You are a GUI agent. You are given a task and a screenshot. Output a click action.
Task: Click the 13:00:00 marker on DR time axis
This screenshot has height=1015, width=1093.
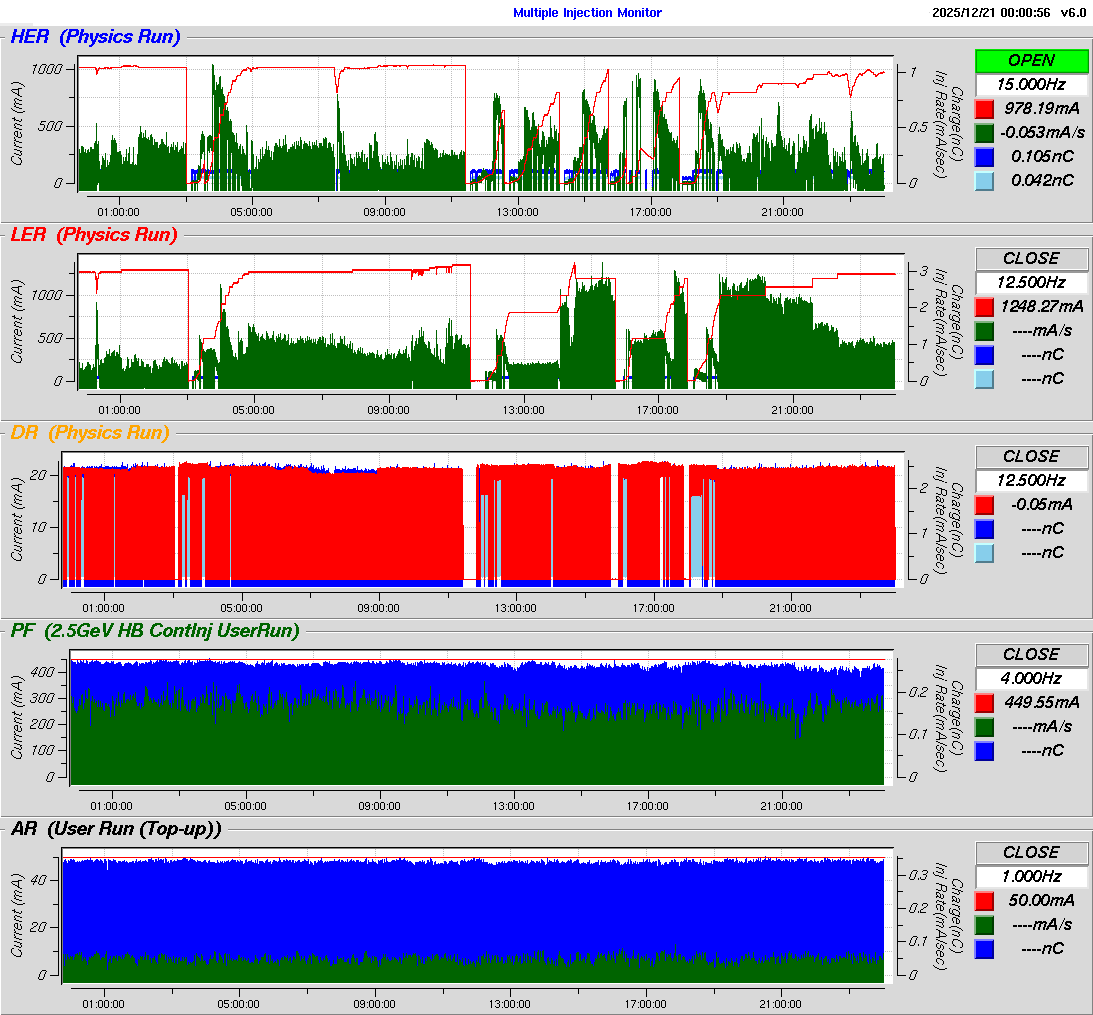pos(516,608)
